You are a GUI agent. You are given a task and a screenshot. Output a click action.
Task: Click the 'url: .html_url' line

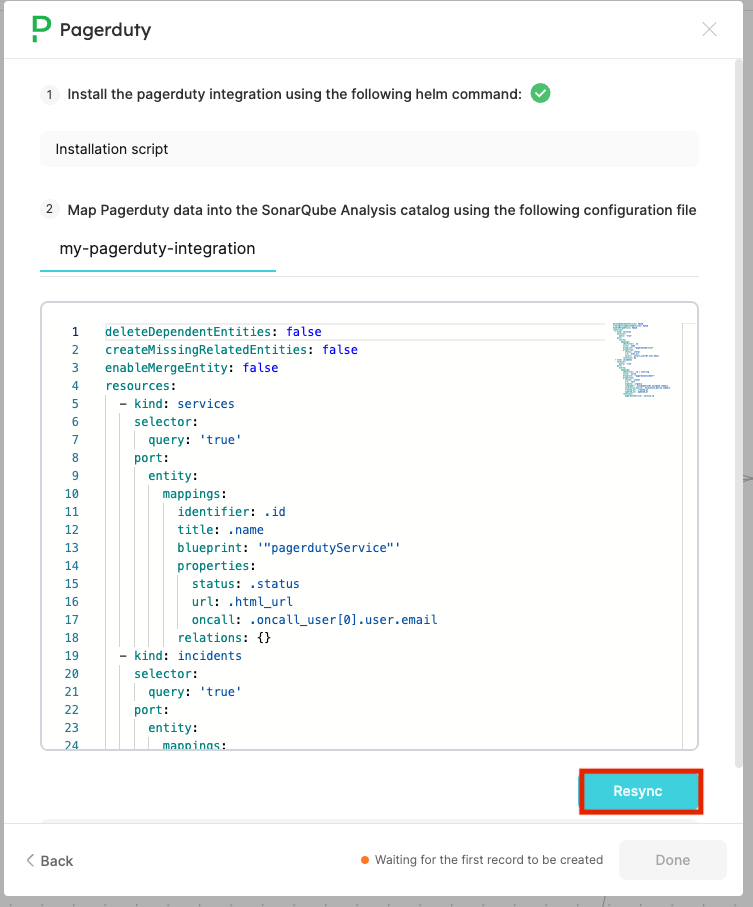tap(242, 602)
